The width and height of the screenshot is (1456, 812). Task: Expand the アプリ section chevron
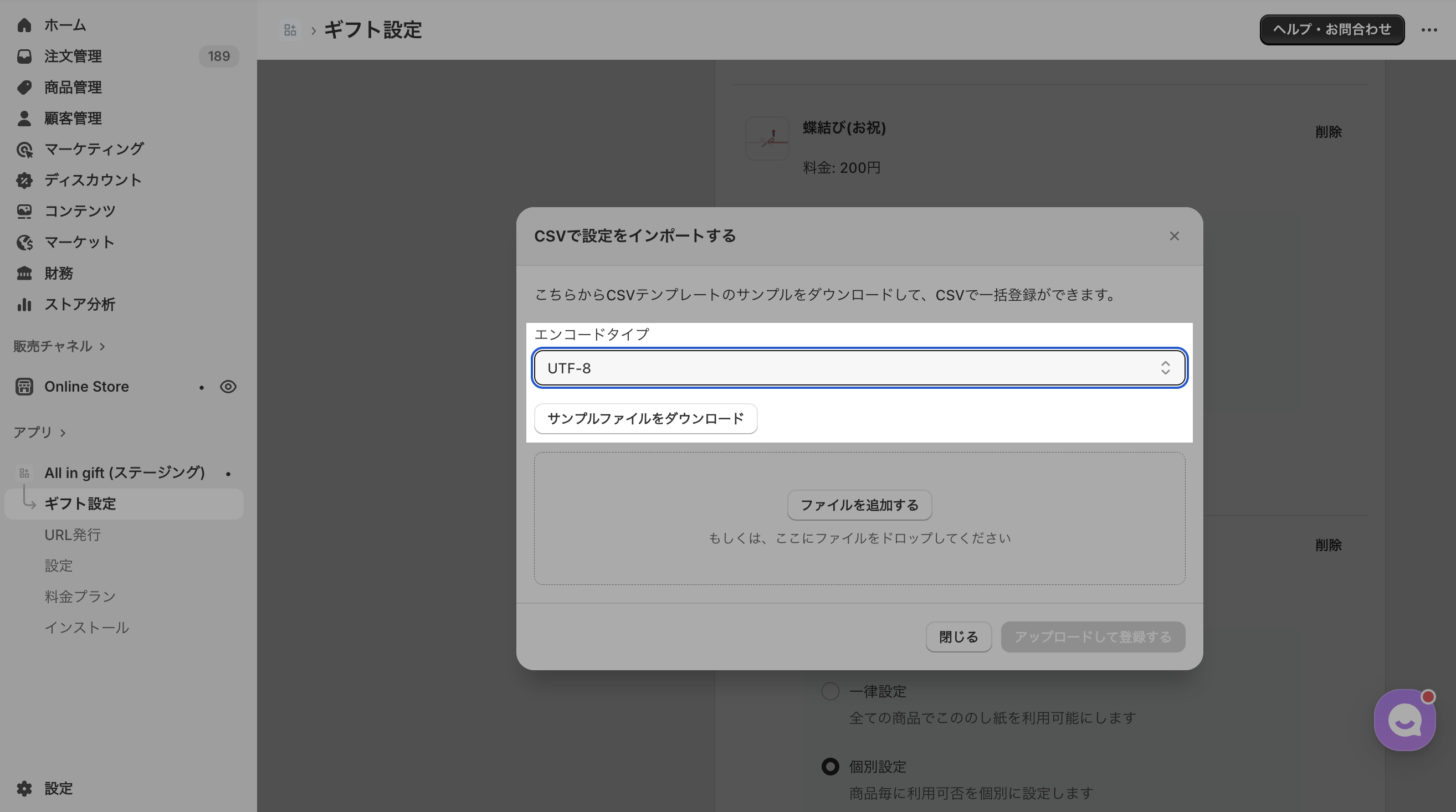click(63, 433)
